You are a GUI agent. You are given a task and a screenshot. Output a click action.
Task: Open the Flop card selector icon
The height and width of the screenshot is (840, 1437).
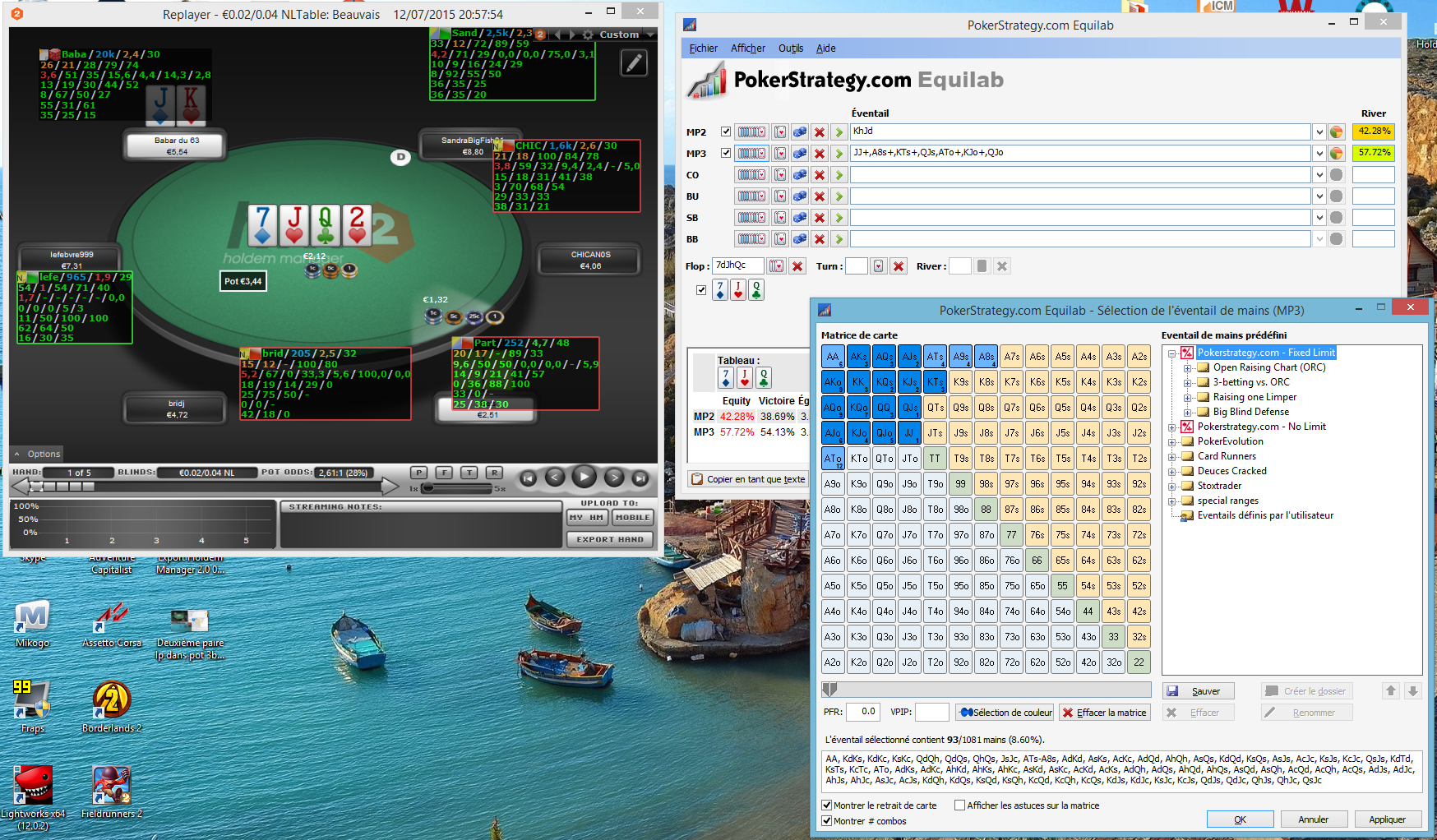point(776,266)
